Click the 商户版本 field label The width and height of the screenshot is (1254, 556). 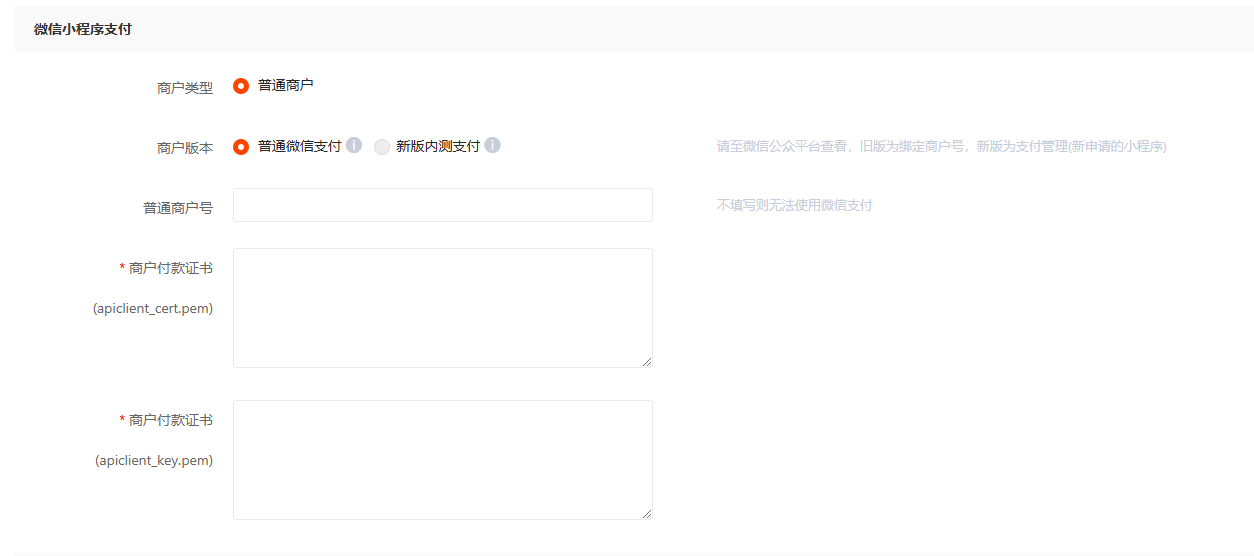point(185,148)
